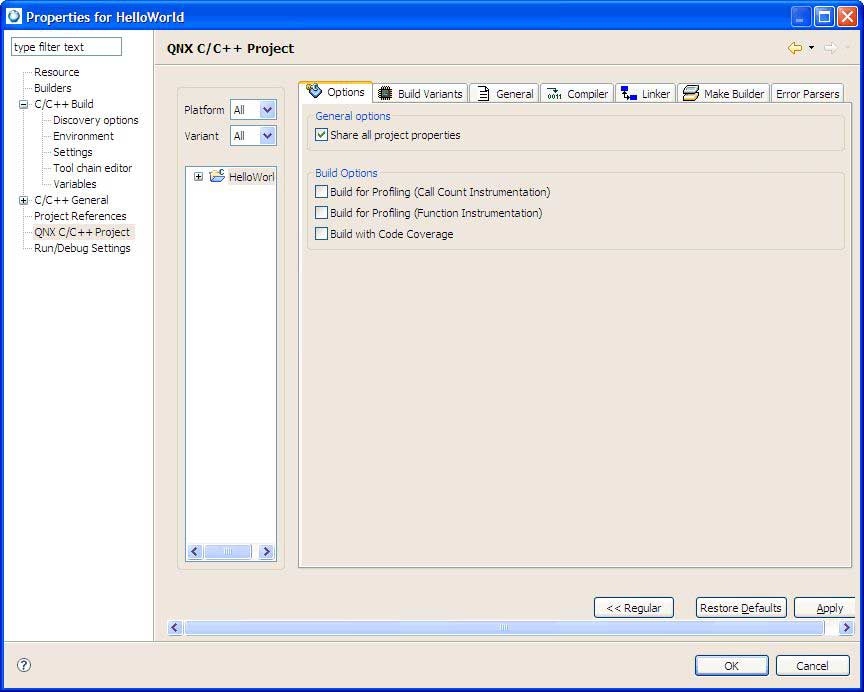Select the Compiler tab icon
The width and height of the screenshot is (864, 692).
553,93
